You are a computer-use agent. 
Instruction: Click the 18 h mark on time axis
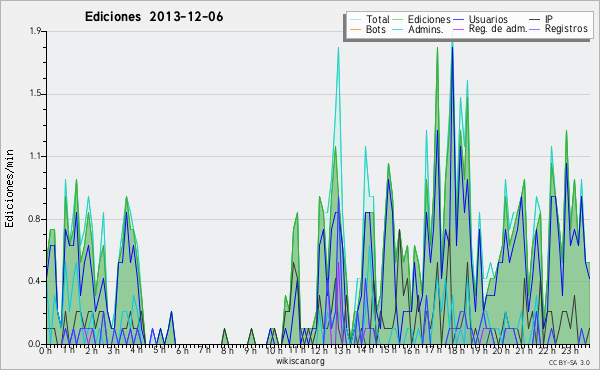click(455, 350)
